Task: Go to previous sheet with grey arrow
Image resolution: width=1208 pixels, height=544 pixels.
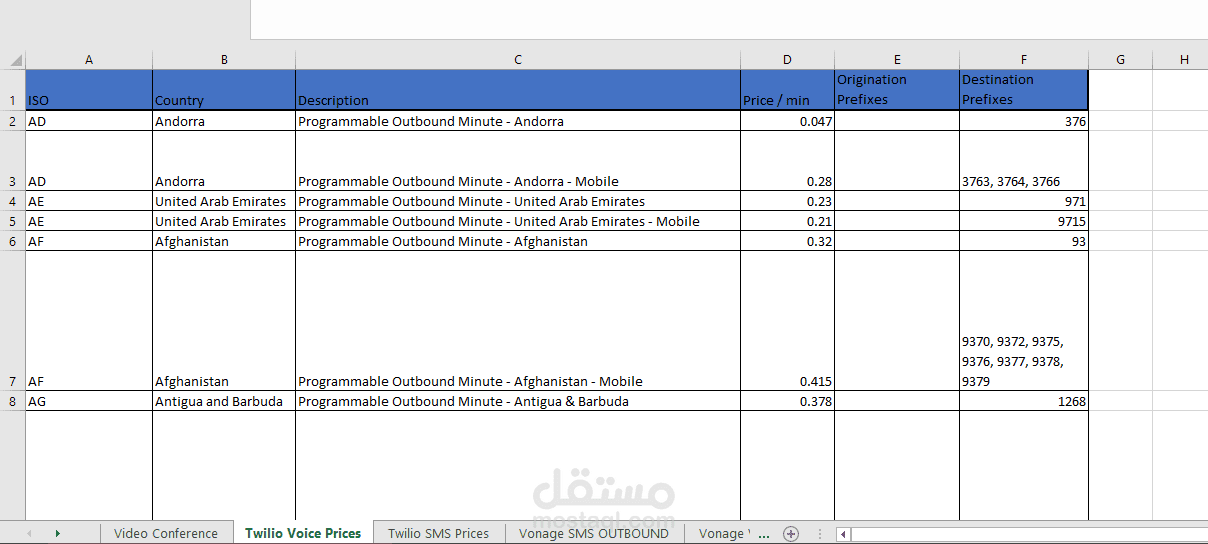Action: (x=28, y=534)
